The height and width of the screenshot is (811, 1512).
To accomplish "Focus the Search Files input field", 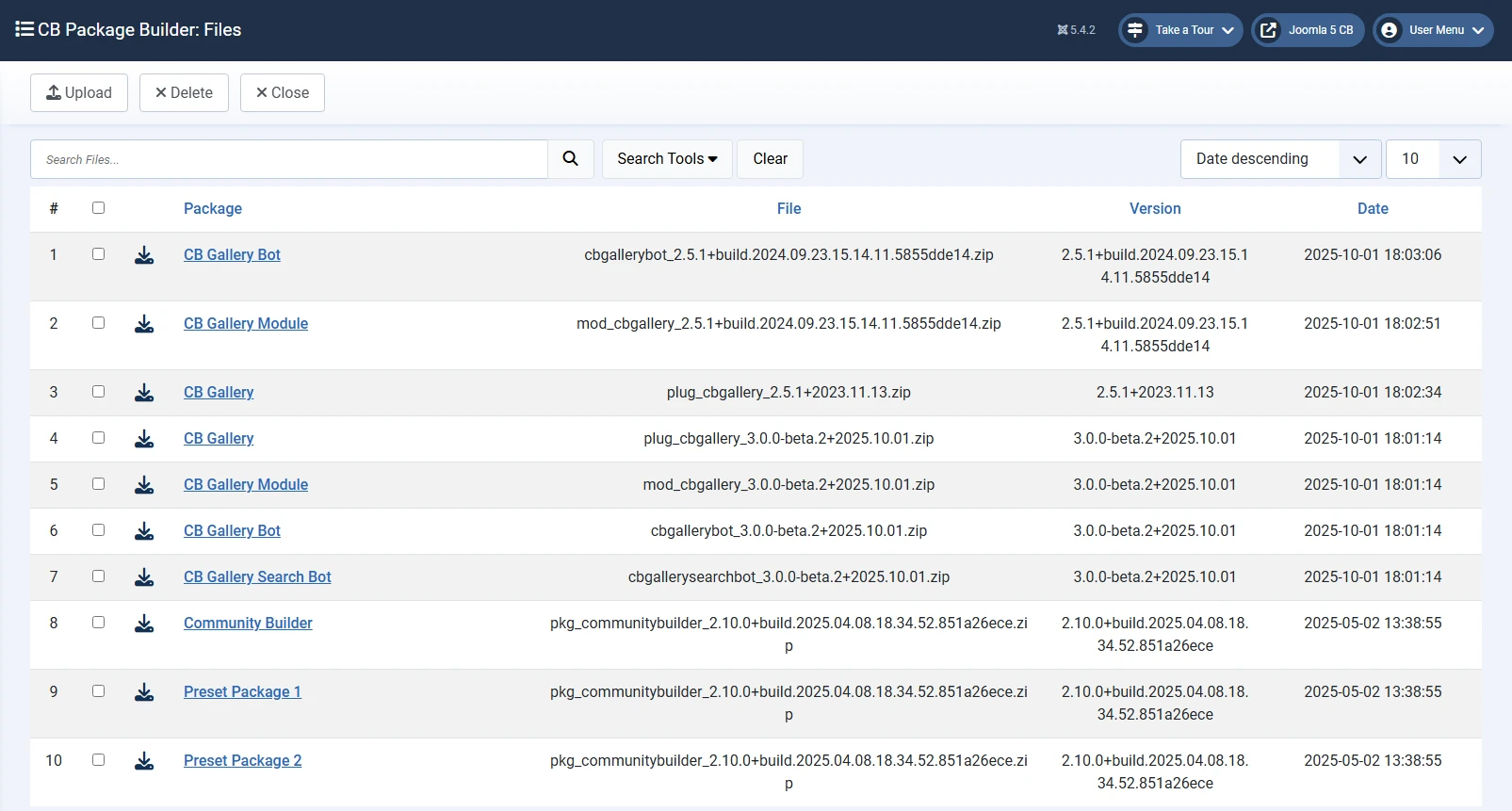I will [289, 159].
